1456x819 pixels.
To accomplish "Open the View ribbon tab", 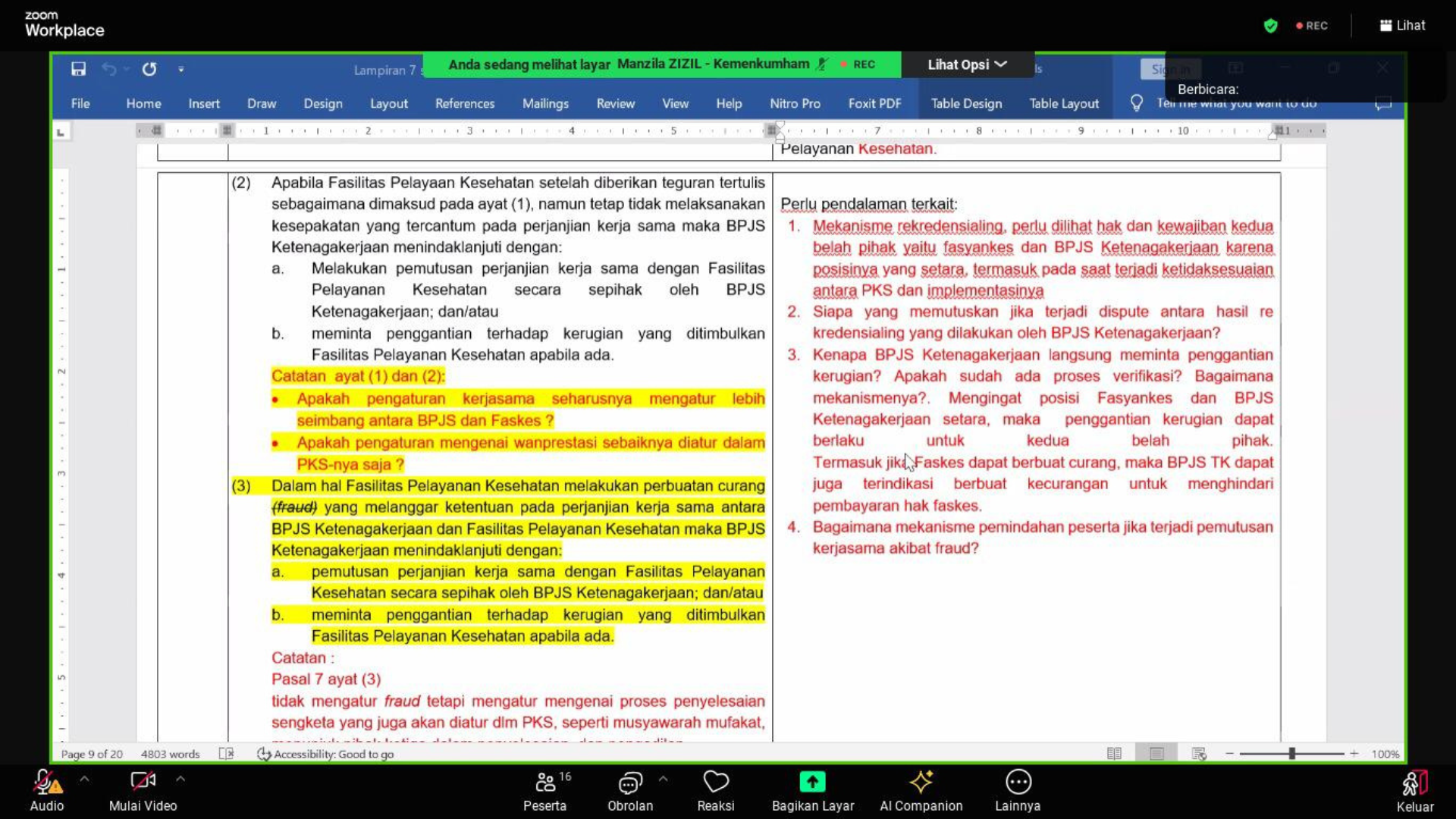I will pyautogui.click(x=675, y=103).
